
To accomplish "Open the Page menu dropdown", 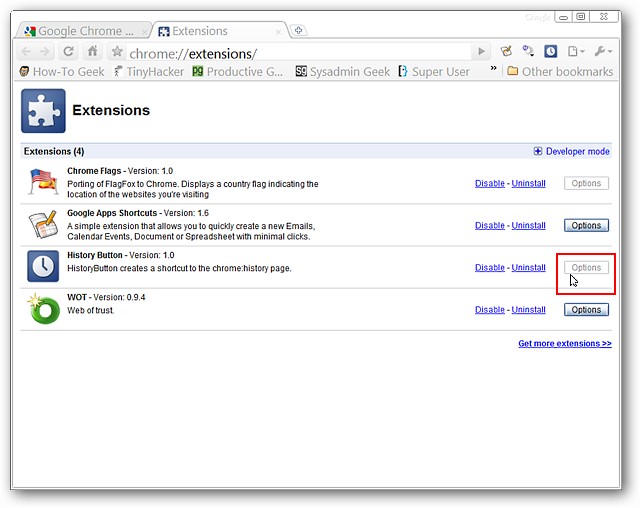I will tap(576, 51).
